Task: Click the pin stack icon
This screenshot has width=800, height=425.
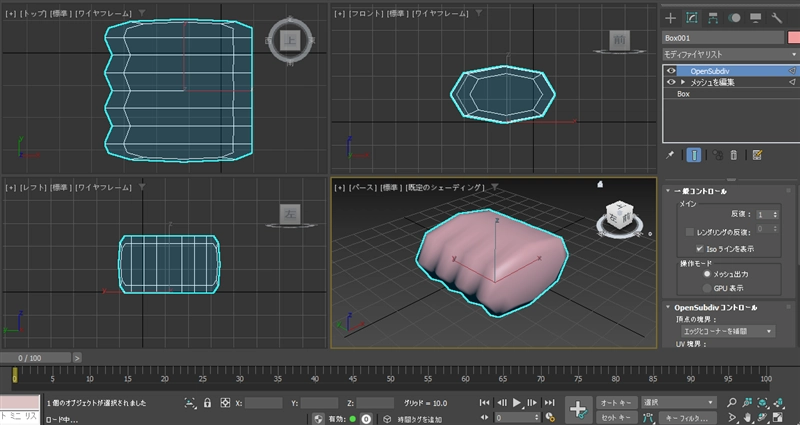Action: (670, 155)
